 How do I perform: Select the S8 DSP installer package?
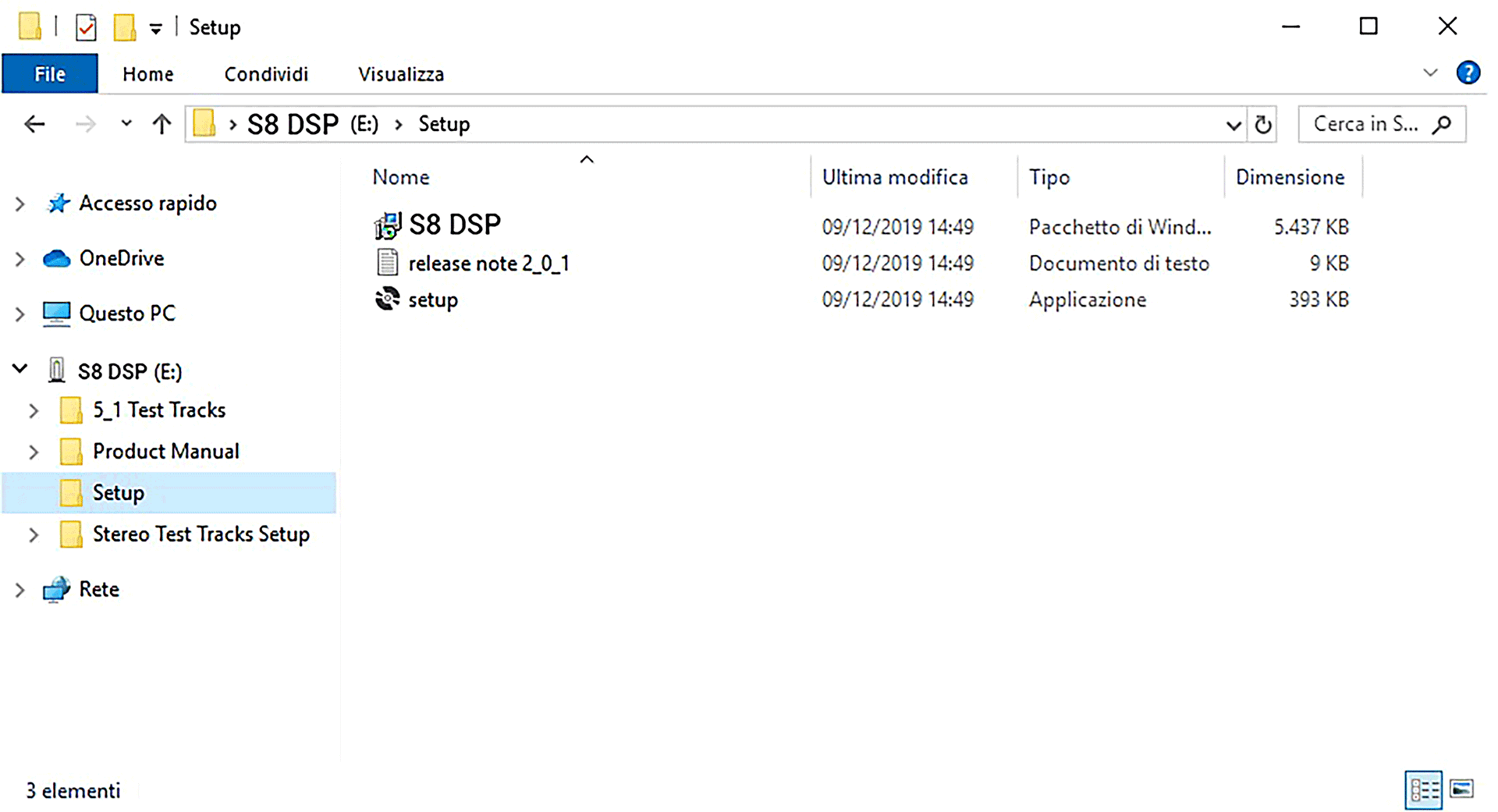(x=454, y=225)
